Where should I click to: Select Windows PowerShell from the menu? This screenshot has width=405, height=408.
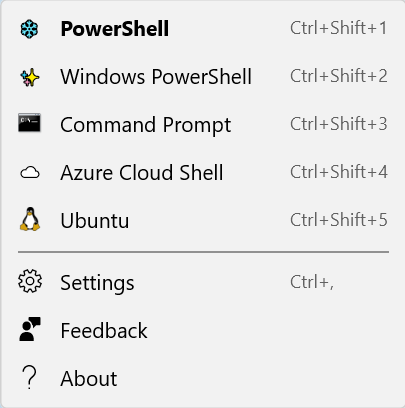tap(202, 77)
